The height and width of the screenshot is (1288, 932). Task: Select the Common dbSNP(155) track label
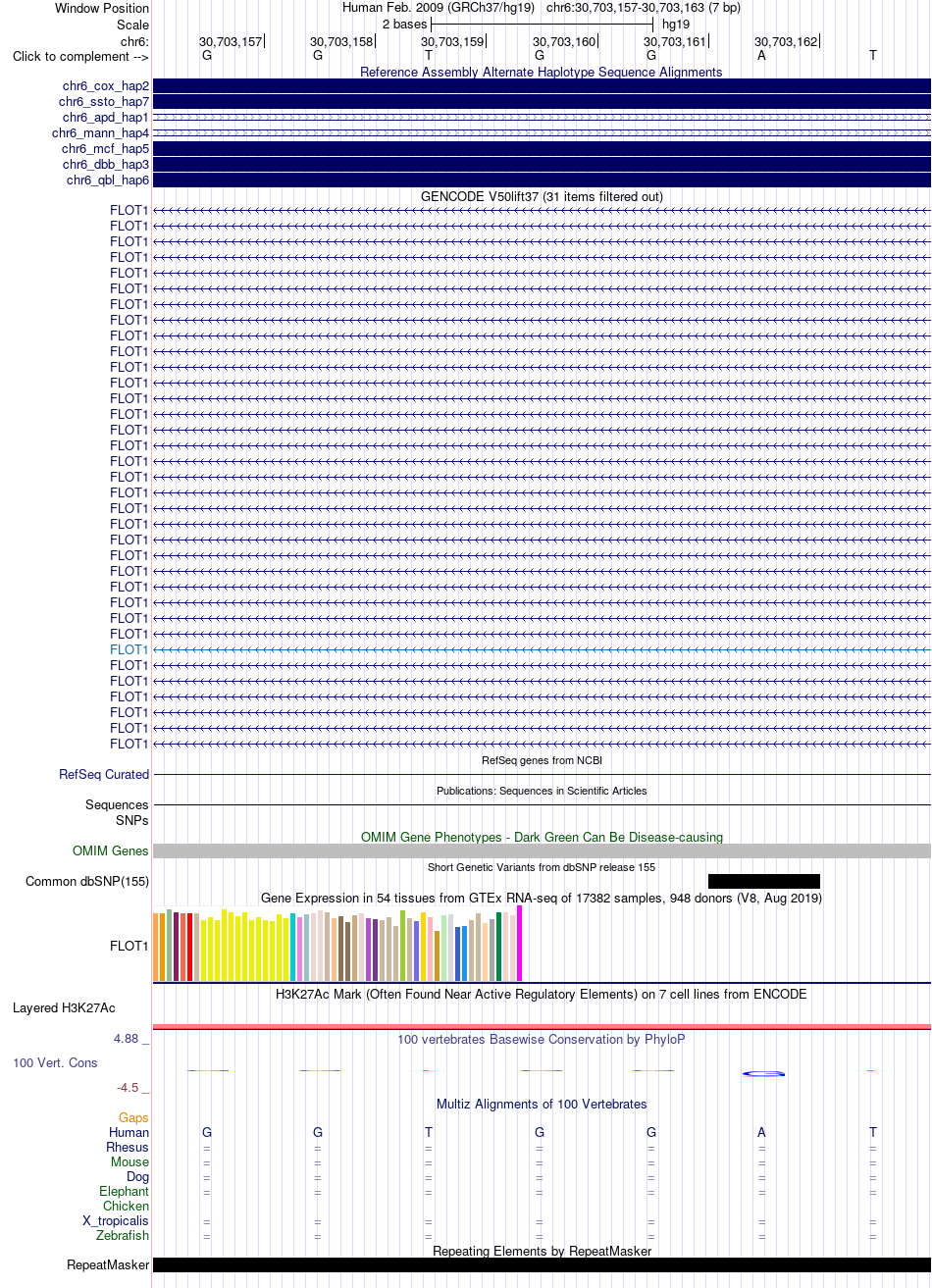pyautogui.click(x=87, y=882)
